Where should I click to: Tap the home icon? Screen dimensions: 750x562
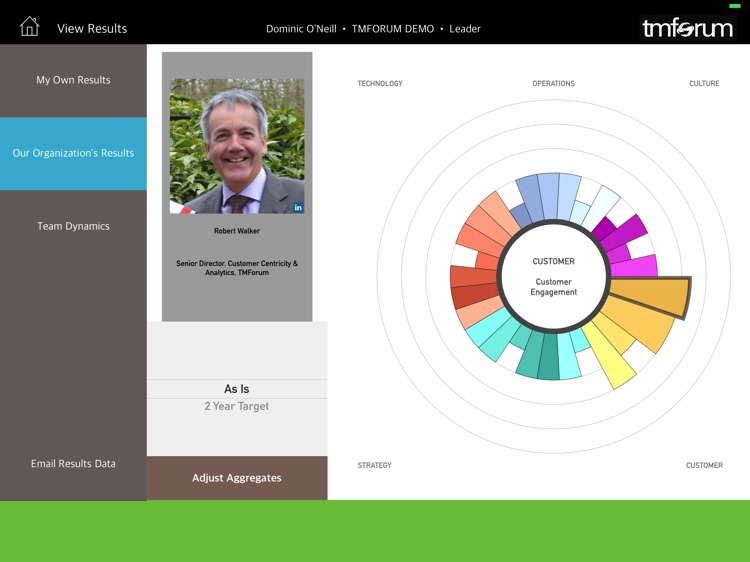pyautogui.click(x=29, y=26)
